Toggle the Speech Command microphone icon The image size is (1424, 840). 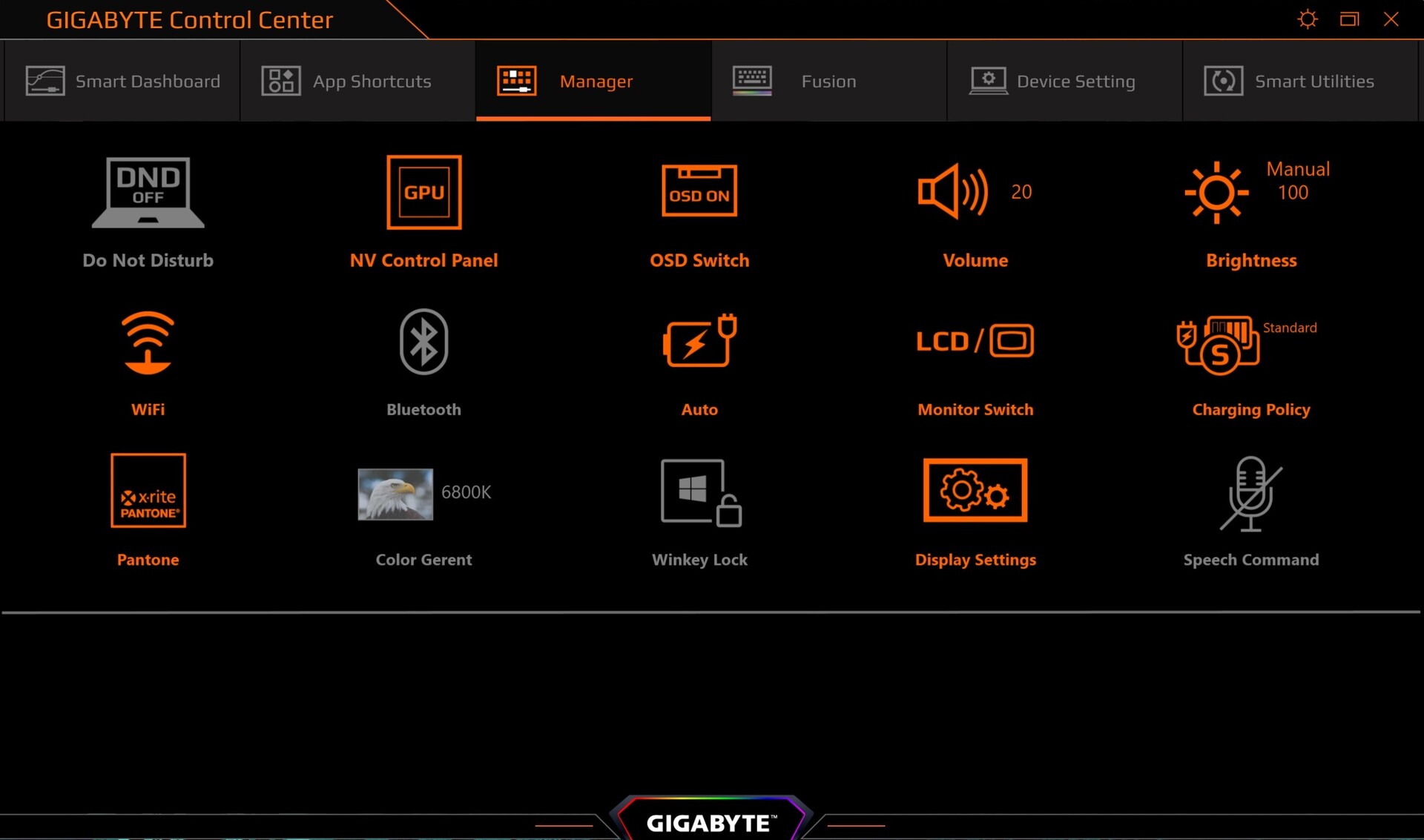coord(1251,494)
